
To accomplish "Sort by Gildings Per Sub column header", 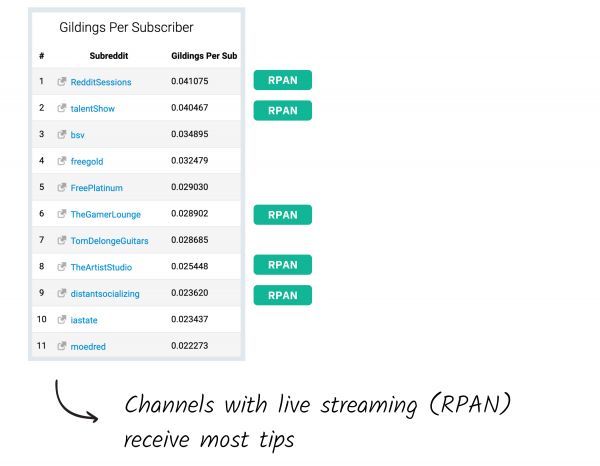I will click(204, 55).
